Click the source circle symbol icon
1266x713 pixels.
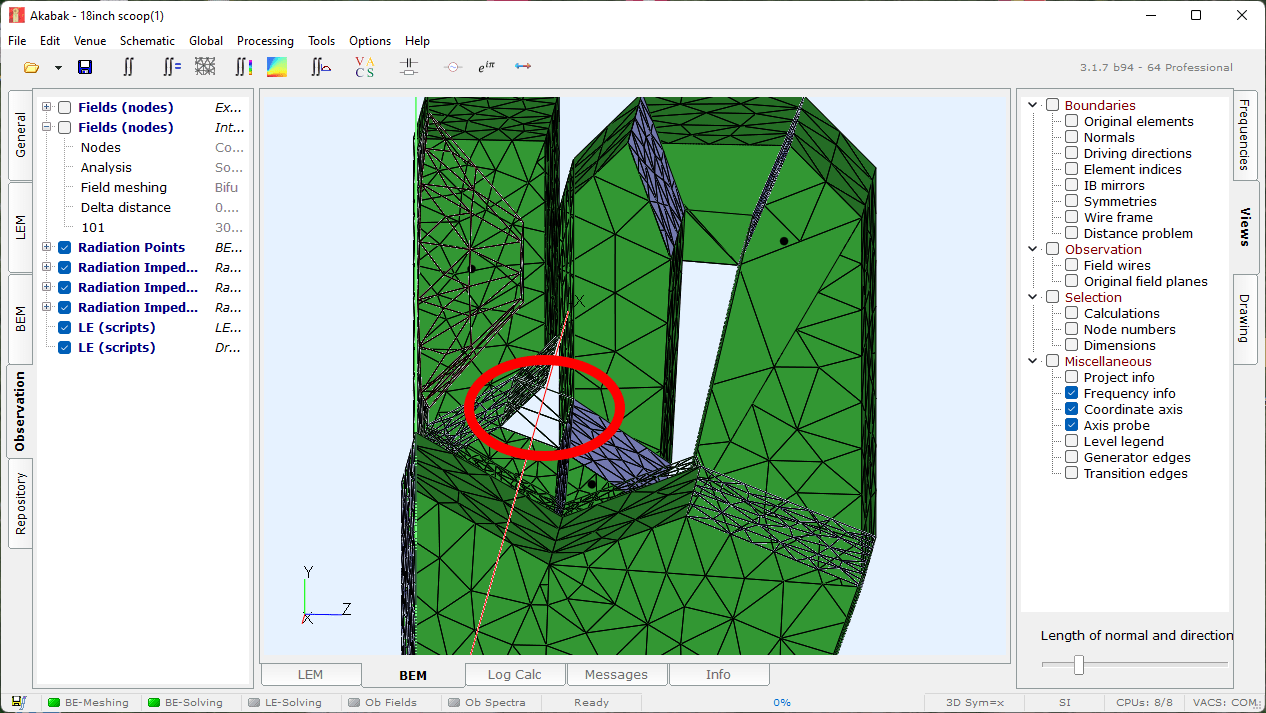coord(452,67)
